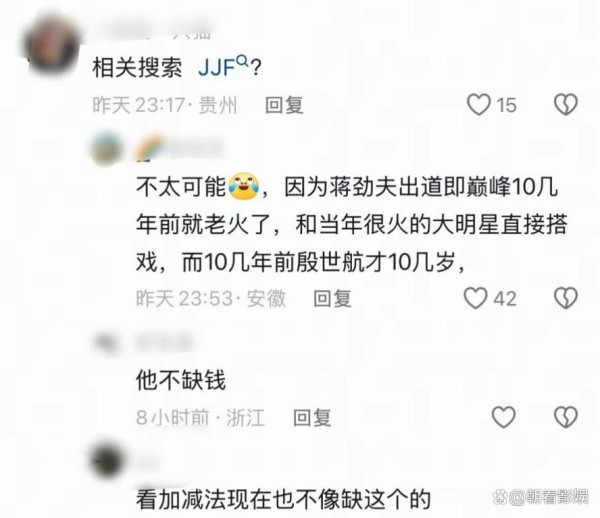
Task: Like the 他不缺钱 comment
Action: [504, 417]
